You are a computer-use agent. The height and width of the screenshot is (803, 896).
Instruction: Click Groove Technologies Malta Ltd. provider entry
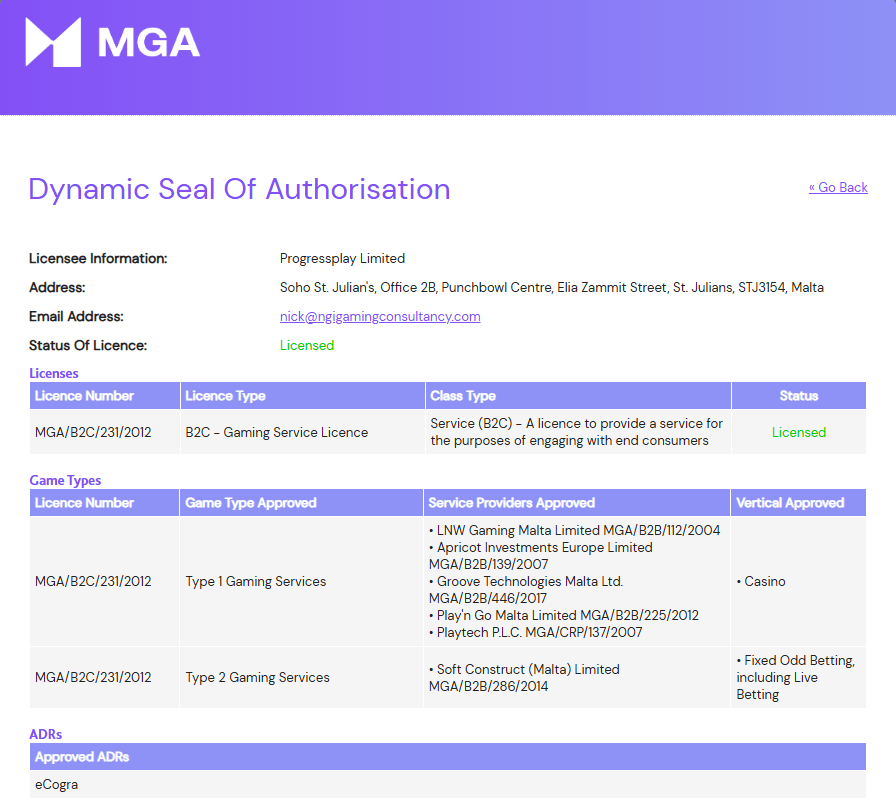pyautogui.click(x=526, y=590)
